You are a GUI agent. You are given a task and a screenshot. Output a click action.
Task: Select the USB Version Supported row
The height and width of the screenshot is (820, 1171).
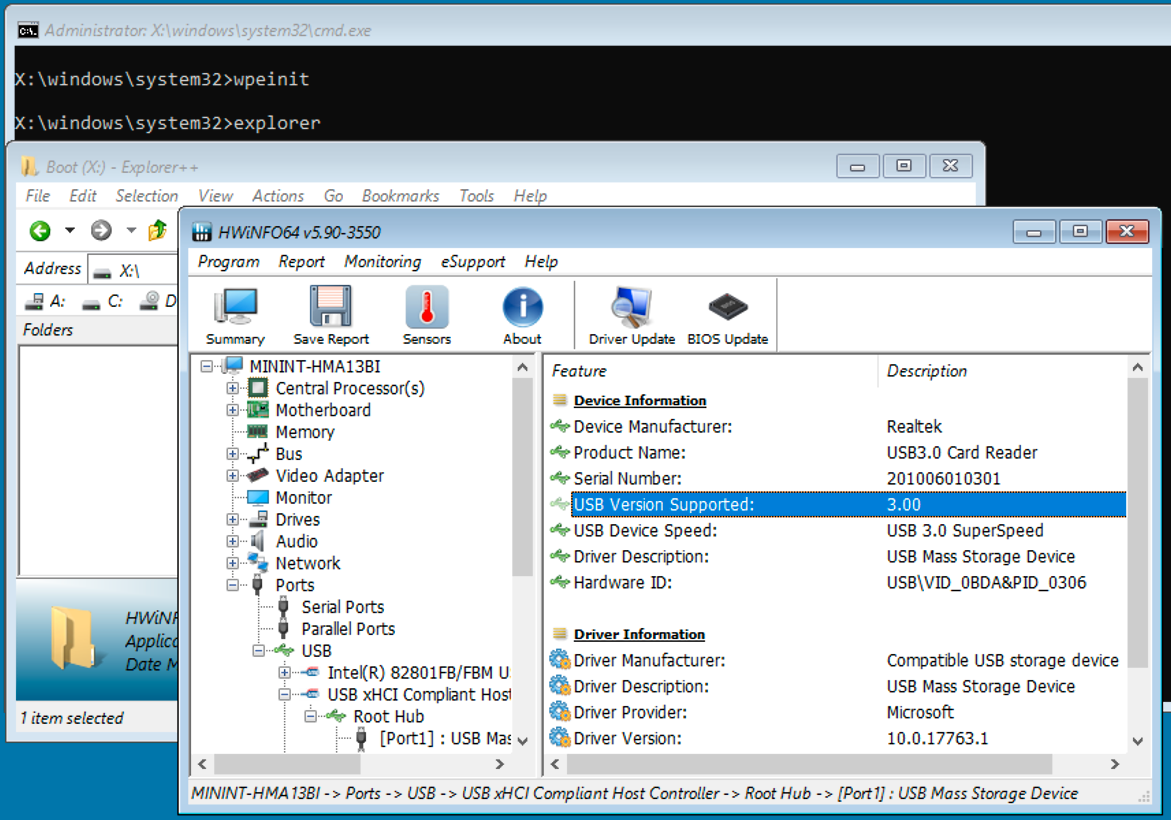click(x=837, y=505)
